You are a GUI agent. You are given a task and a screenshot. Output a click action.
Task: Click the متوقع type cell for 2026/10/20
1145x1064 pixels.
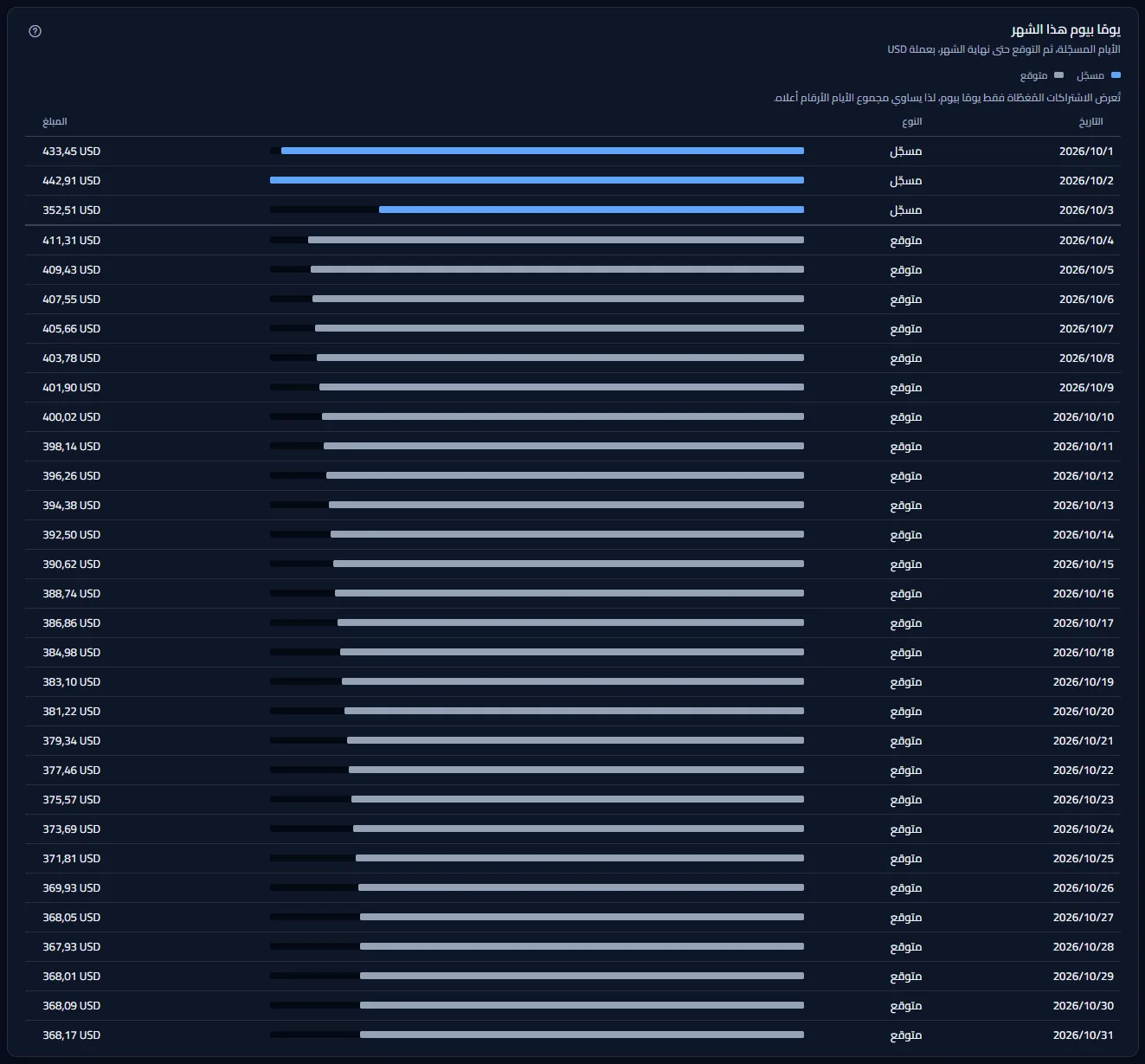click(x=906, y=711)
